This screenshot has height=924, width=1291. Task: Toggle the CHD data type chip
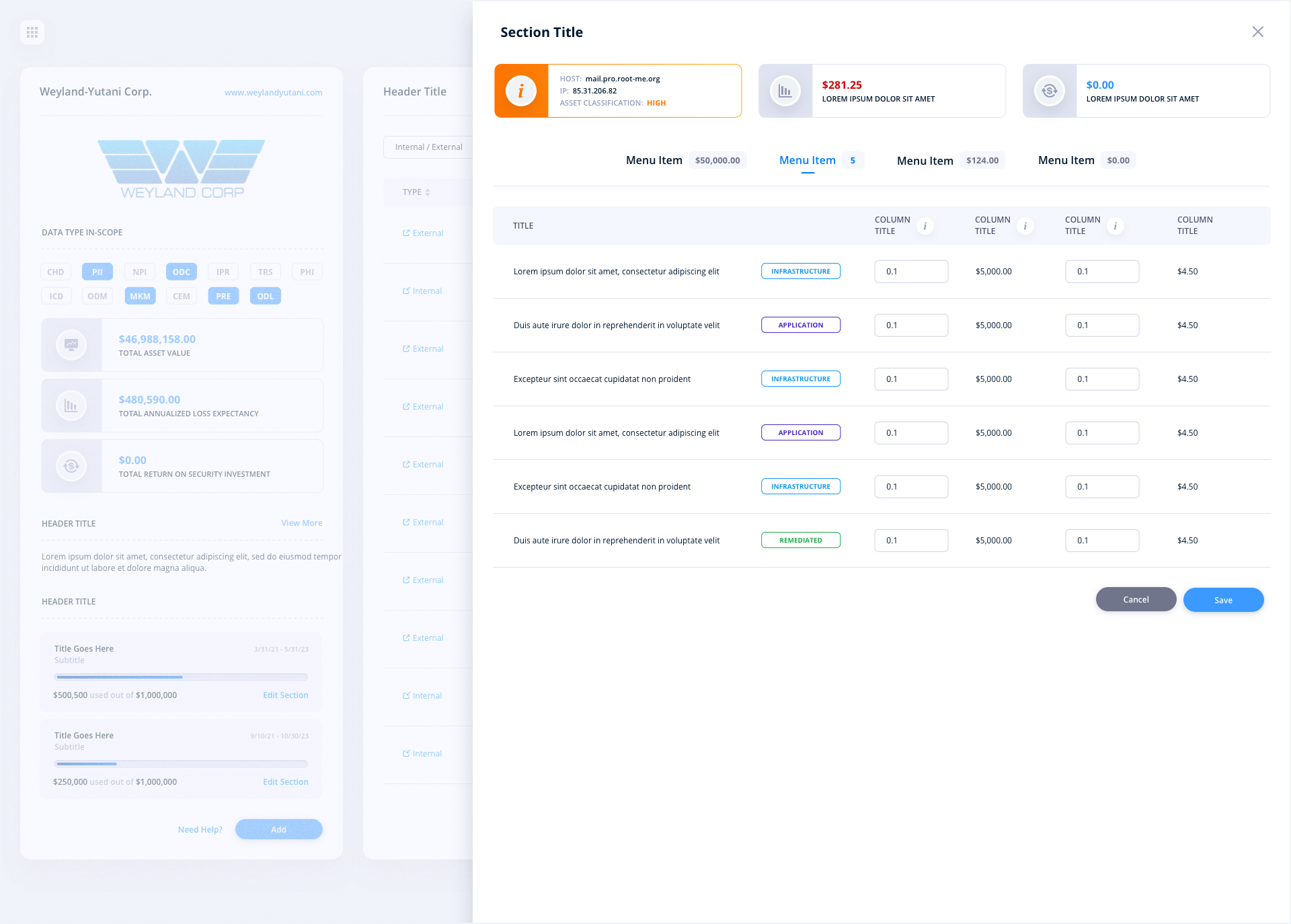pos(56,272)
